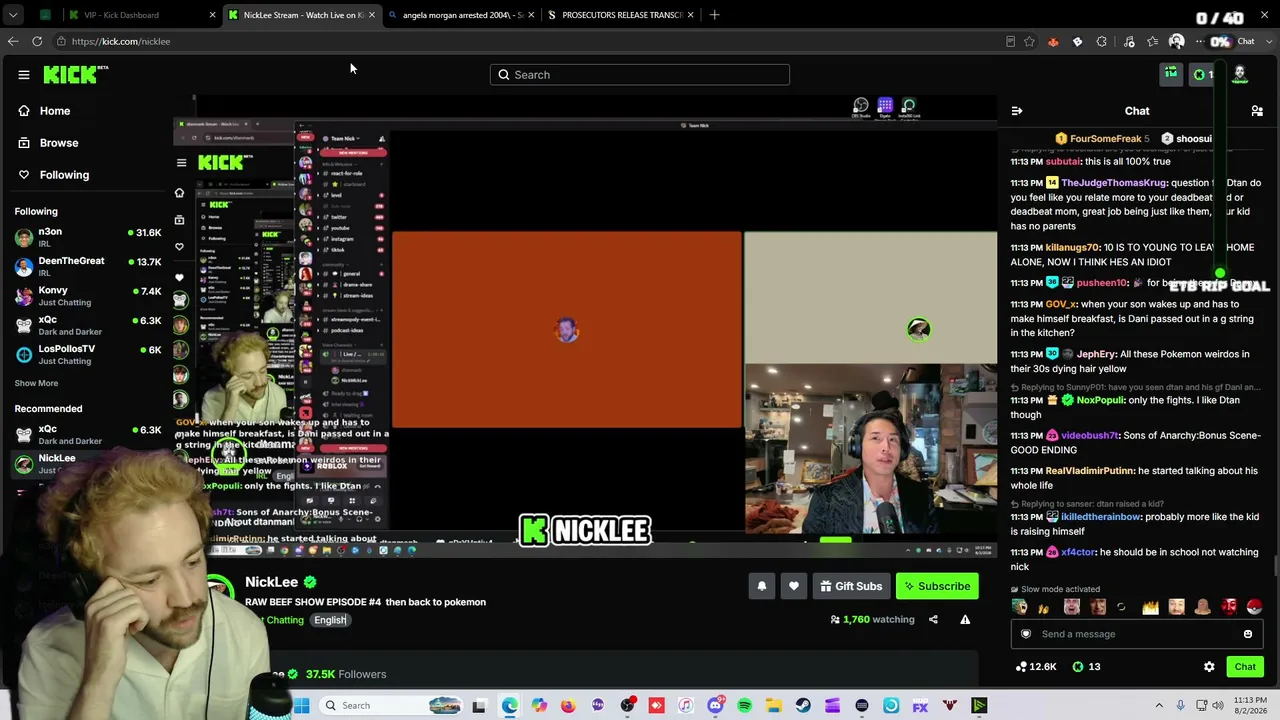Open Browse in the sidebar
The width and height of the screenshot is (1280, 720).
tap(59, 143)
